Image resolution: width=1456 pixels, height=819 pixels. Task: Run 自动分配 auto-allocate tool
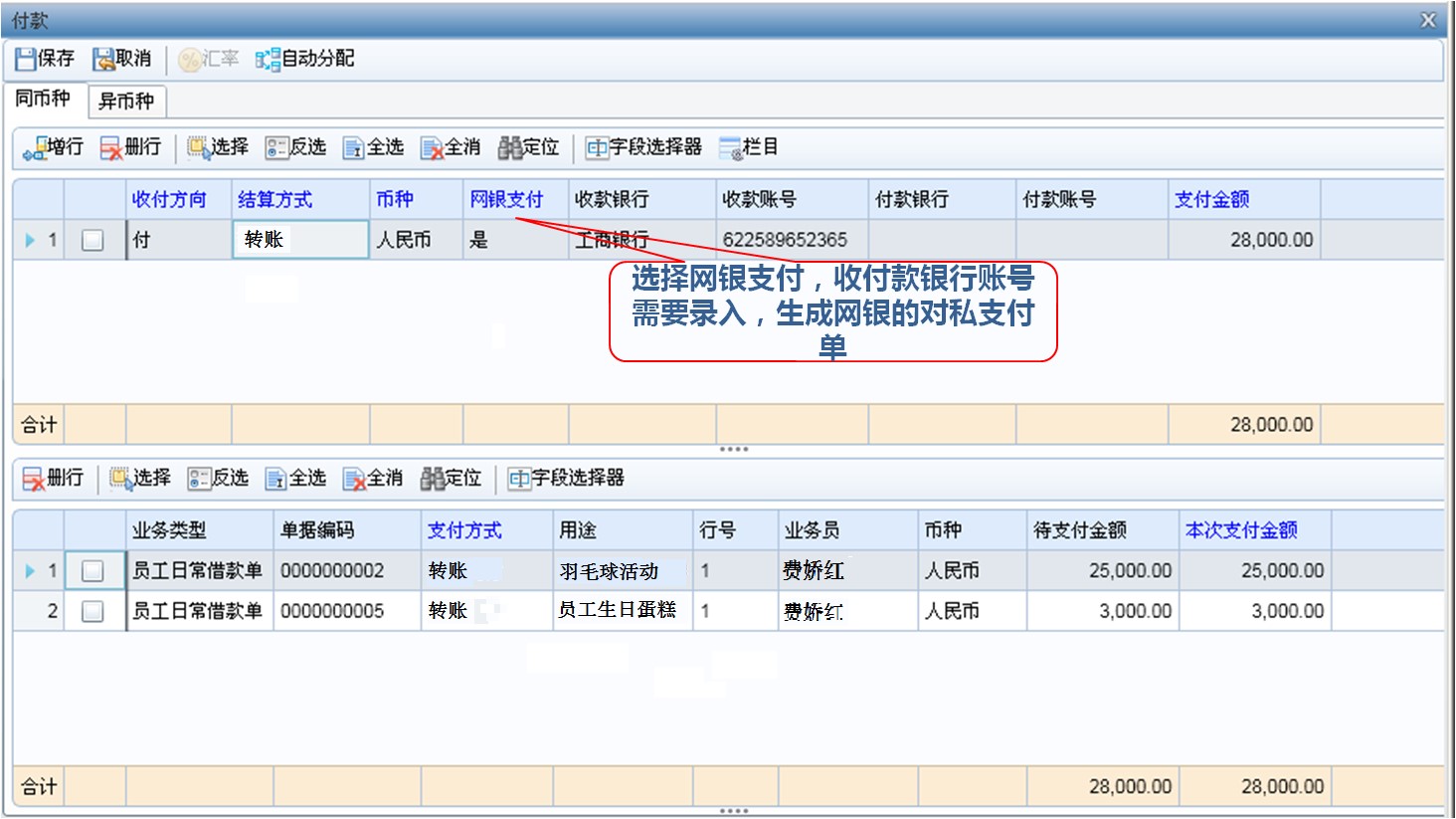coord(268,60)
